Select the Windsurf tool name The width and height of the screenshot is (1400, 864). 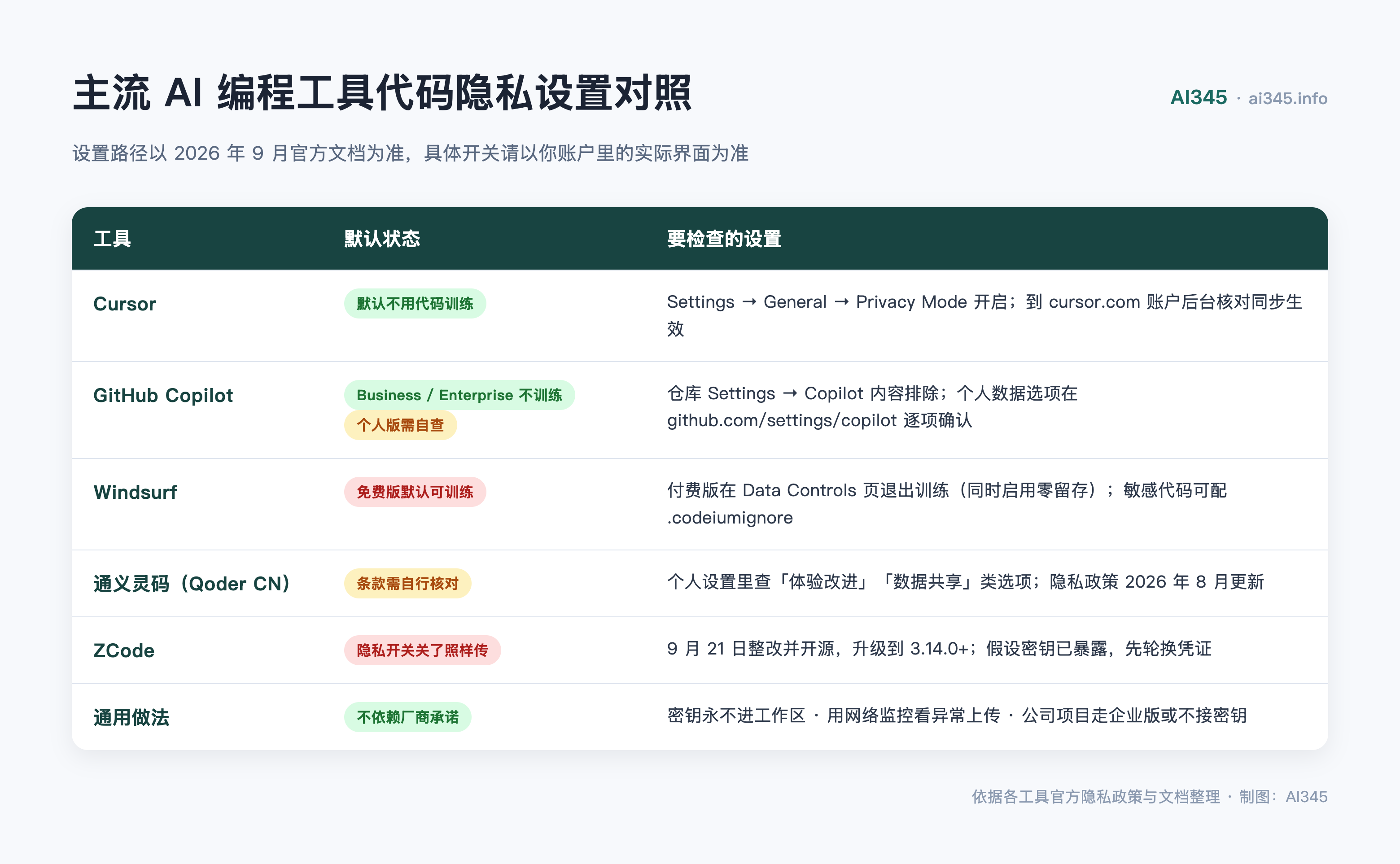click(x=136, y=492)
